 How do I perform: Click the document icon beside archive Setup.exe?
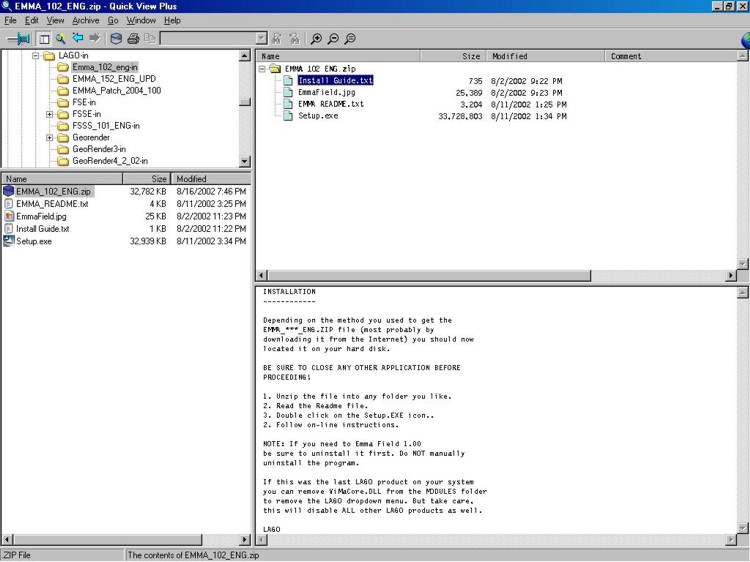pyautogui.click(x=287, y=116)
